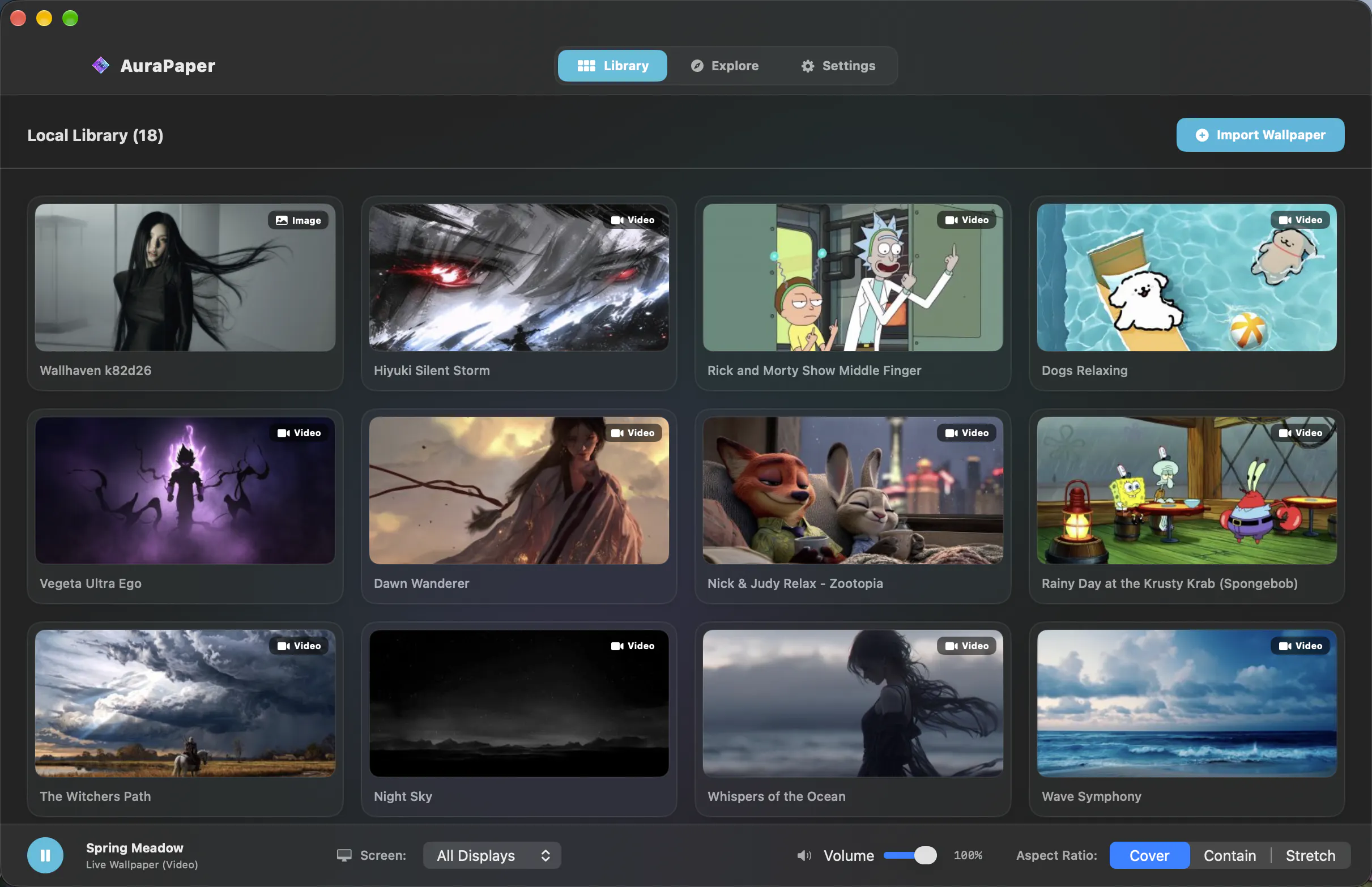Click the "Local Library (18)" heading

tap(95, 135)
